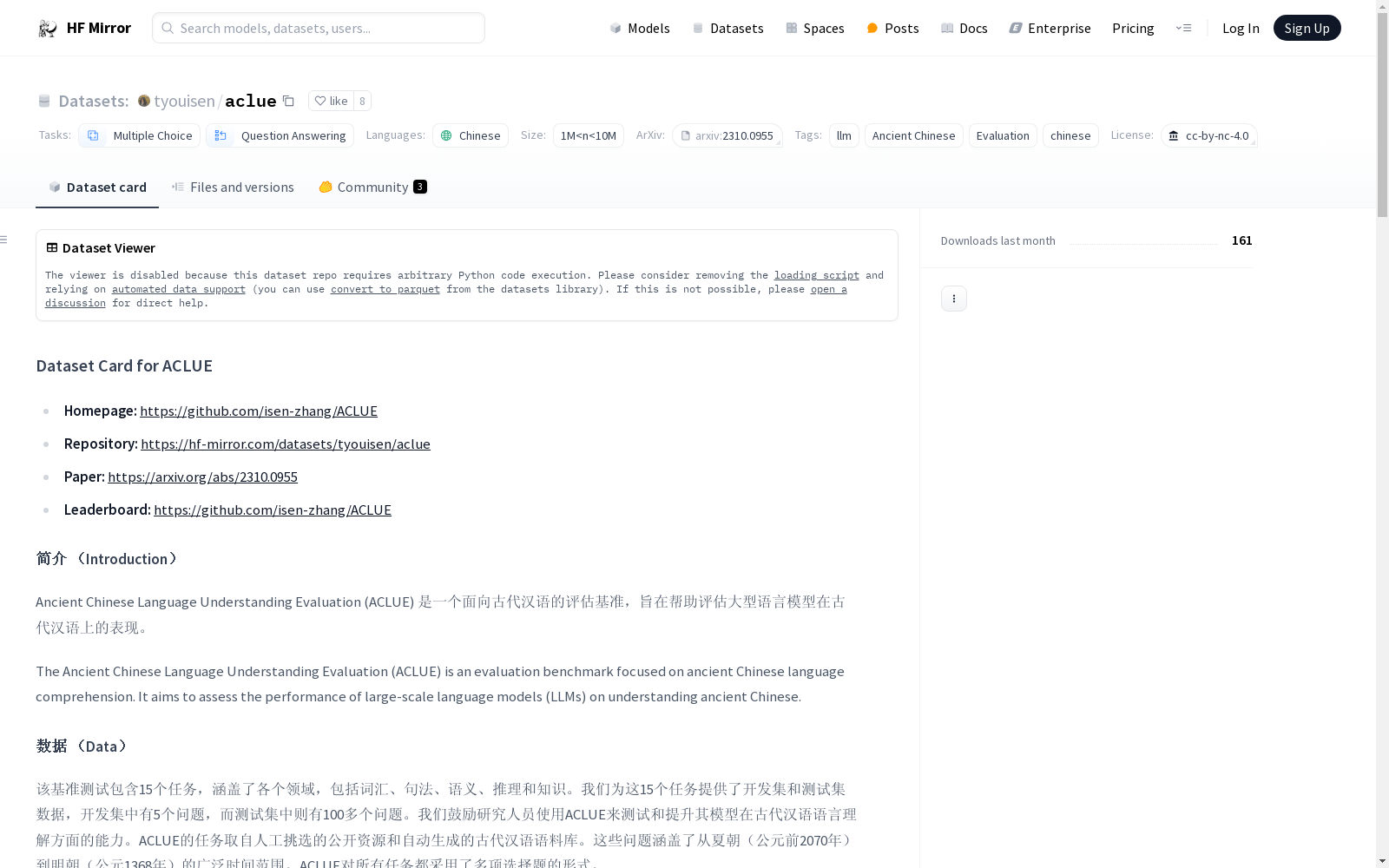
Task: Select the llm tag
Action: [x=844, y=135]
